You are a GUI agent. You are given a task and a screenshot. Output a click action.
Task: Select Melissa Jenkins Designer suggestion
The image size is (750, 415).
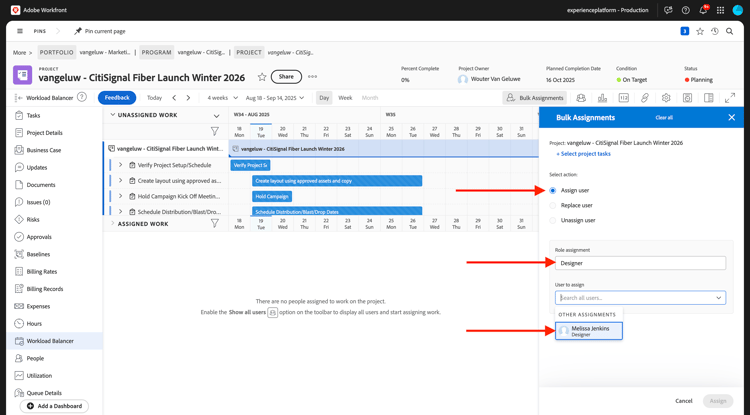[x=589, y=331]
